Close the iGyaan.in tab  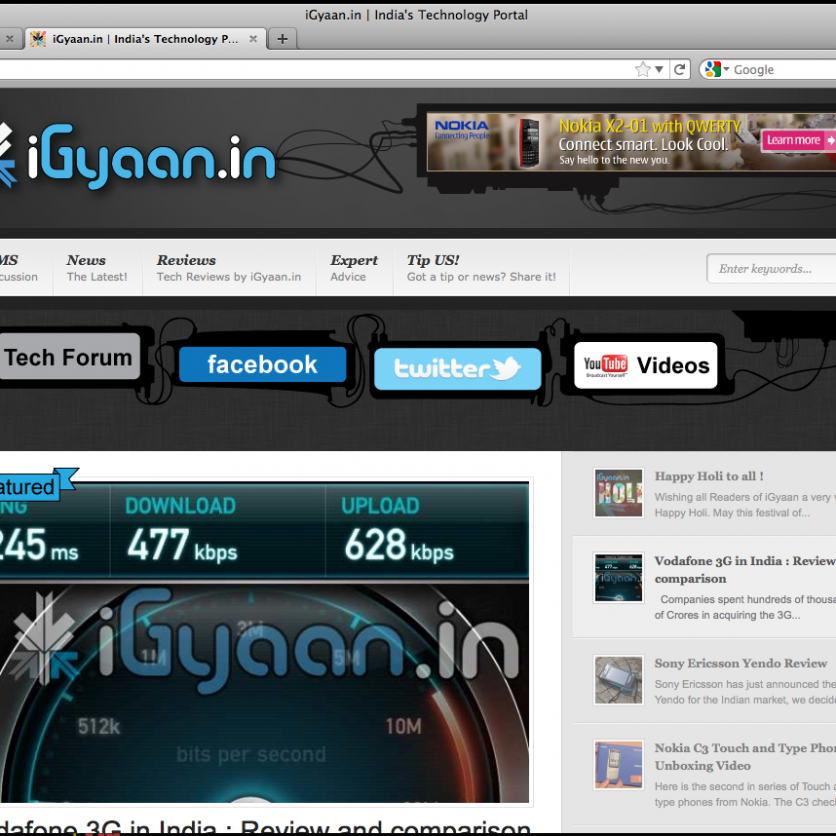[x=253, y=39]
